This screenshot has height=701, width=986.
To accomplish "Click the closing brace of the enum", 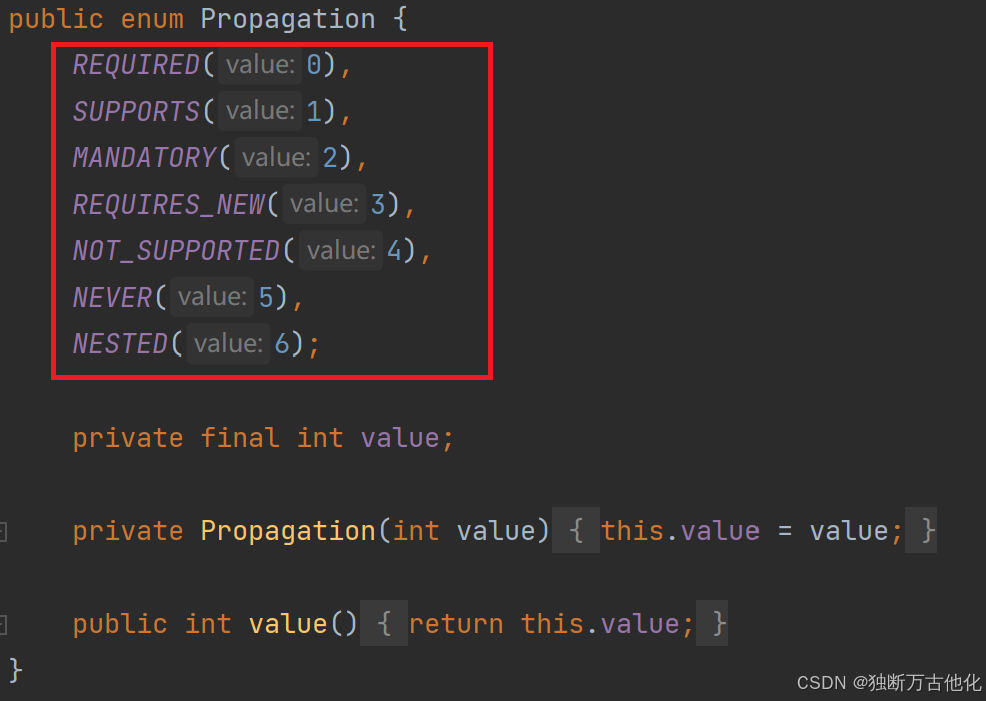I will [16, 670].
